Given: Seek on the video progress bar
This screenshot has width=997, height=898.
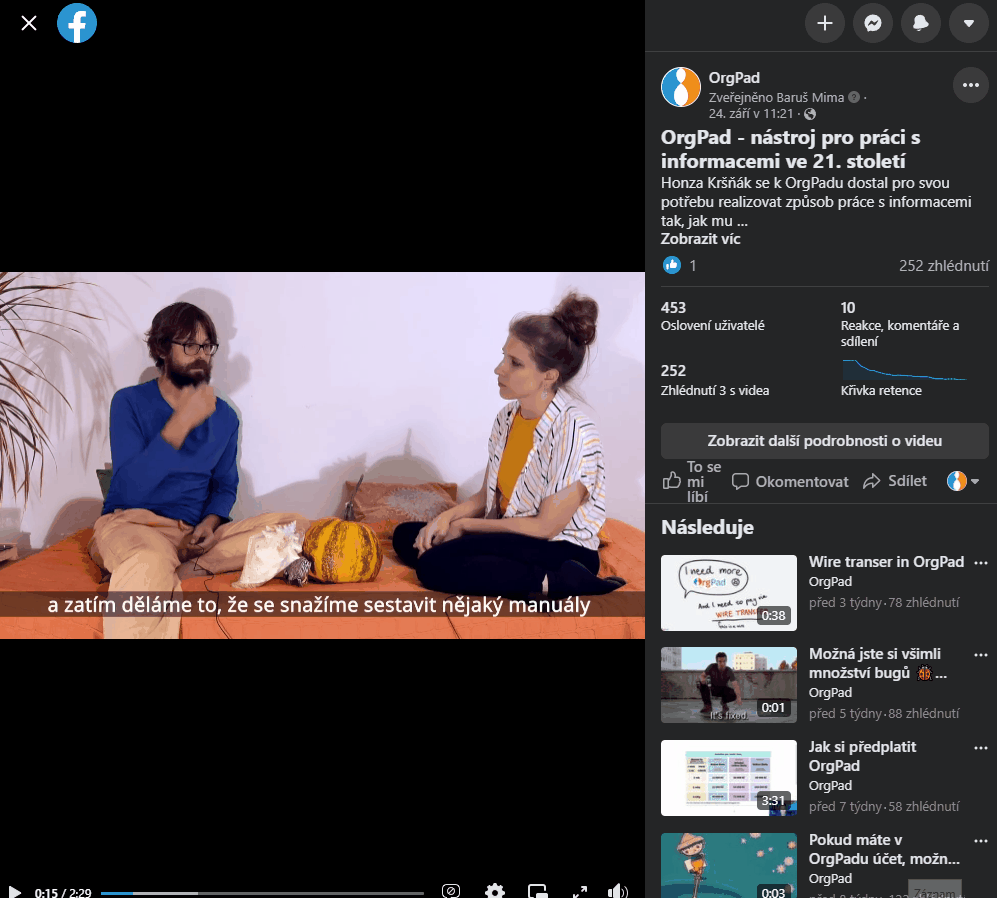Looking at the screenshot, I should click(x=262, y=892).
